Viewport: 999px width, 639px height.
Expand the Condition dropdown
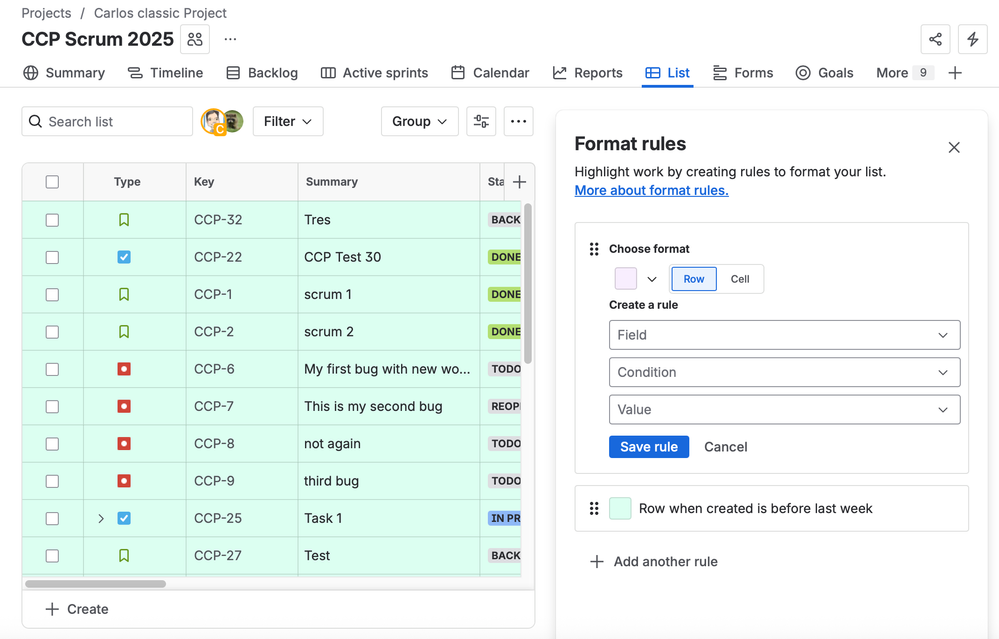tap(784, 372)
